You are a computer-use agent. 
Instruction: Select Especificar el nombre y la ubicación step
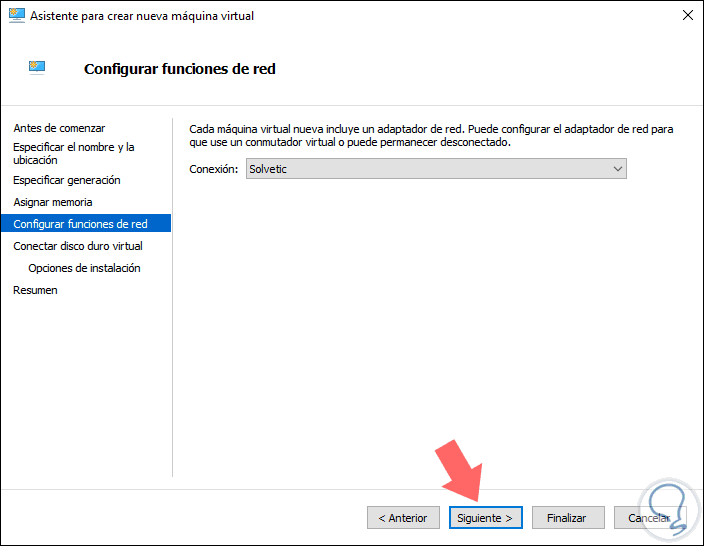(73, 153)
